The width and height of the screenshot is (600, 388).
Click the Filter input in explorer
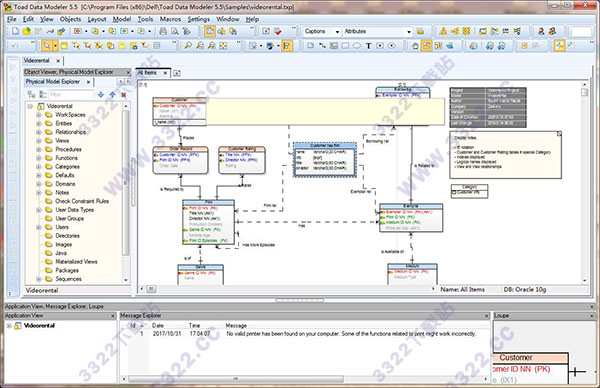coord(71,94)
